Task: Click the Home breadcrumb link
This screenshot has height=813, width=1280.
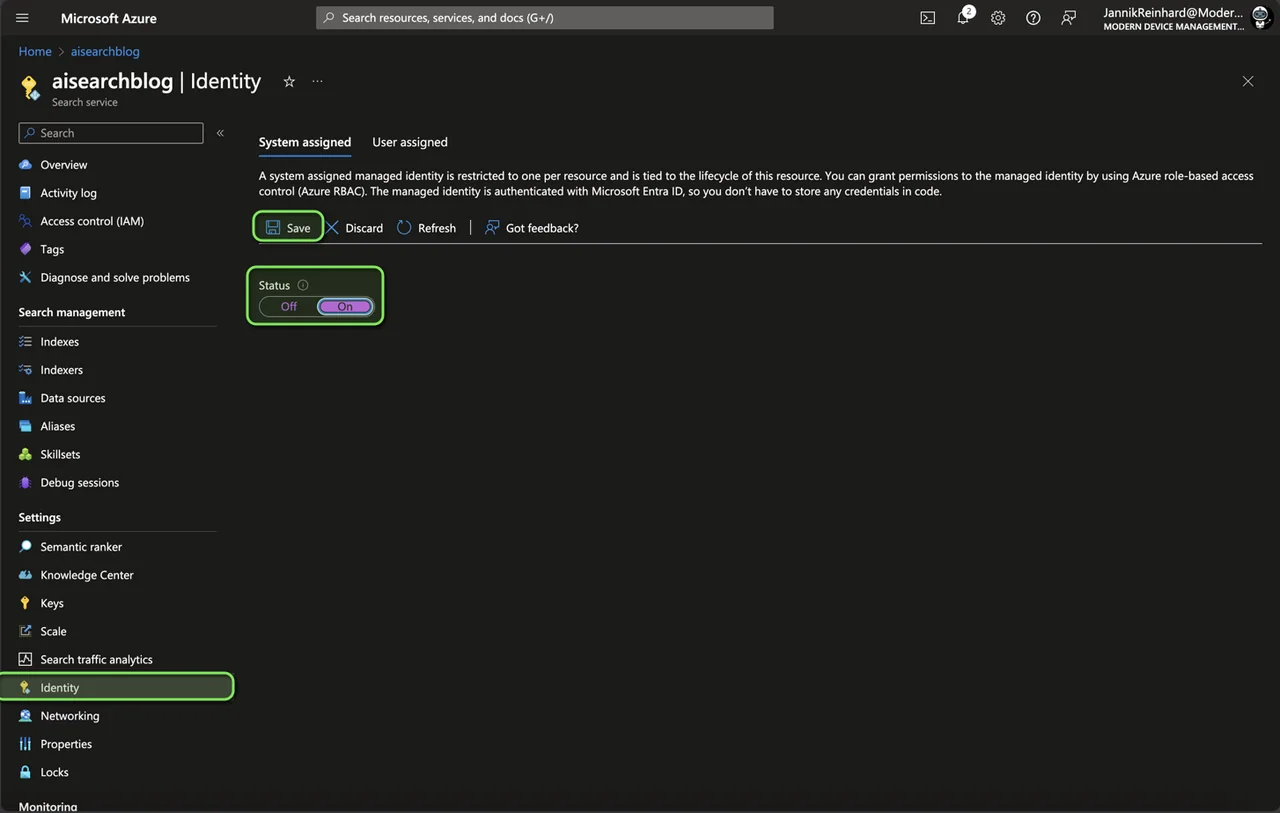Action: [x=35, y=51]
